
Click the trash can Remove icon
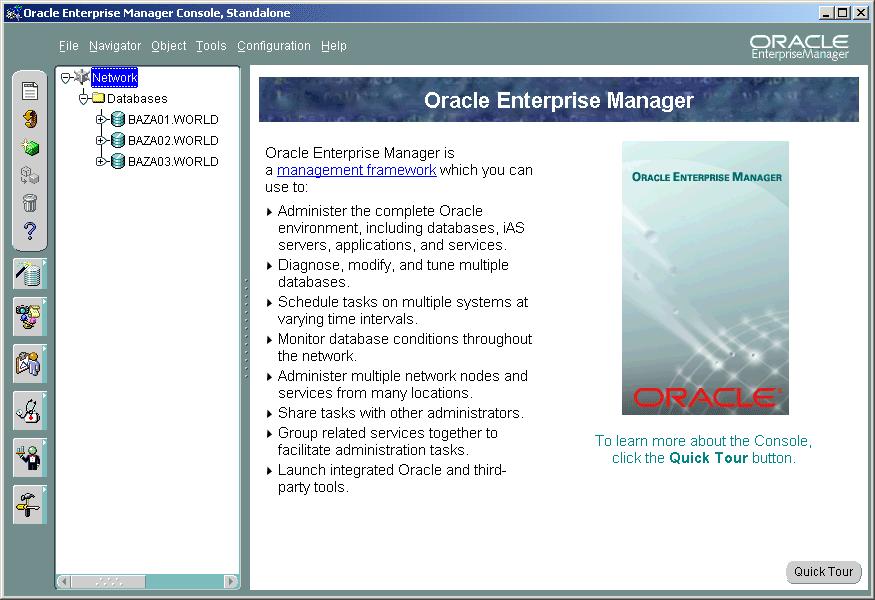30,203
